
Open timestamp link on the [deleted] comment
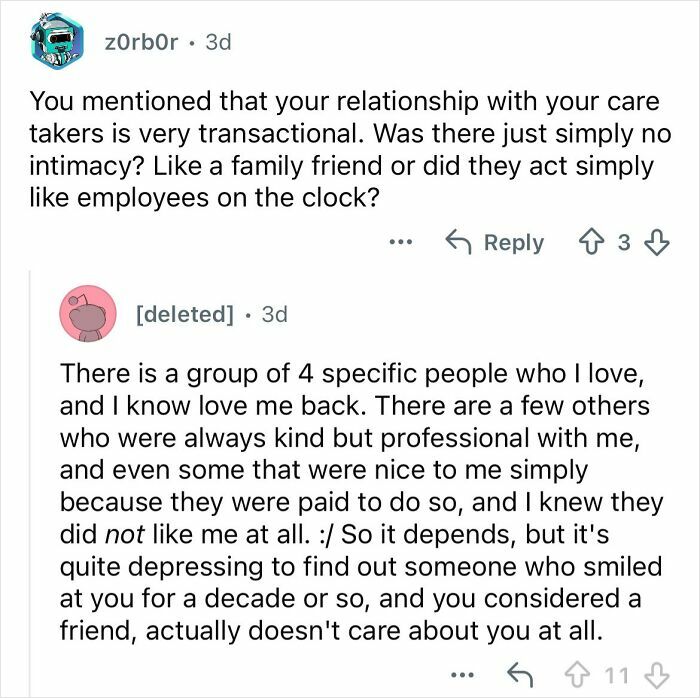(273, 314)
